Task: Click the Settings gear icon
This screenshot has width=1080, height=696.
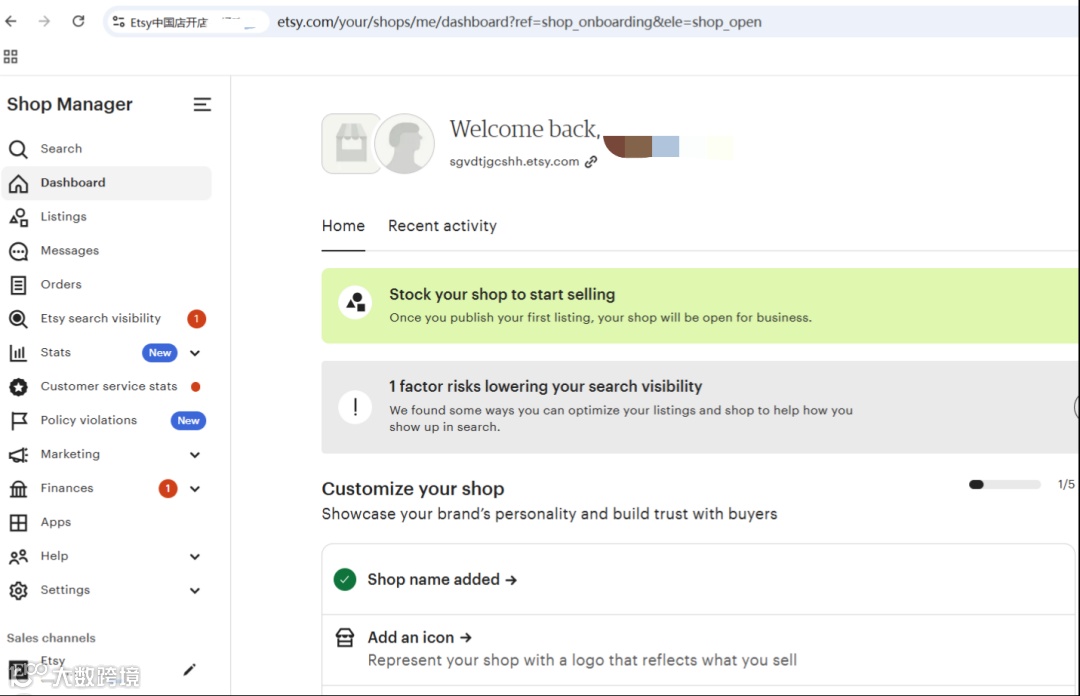Action: (x=18, y=591)
